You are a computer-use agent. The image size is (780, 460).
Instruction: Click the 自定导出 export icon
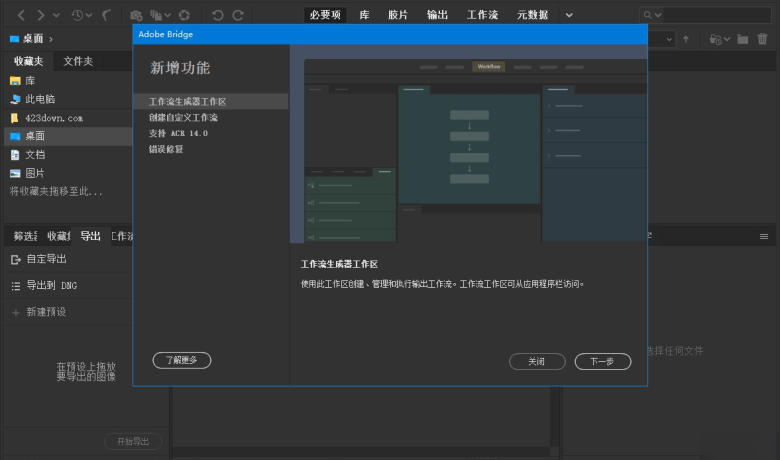point(16,259)
